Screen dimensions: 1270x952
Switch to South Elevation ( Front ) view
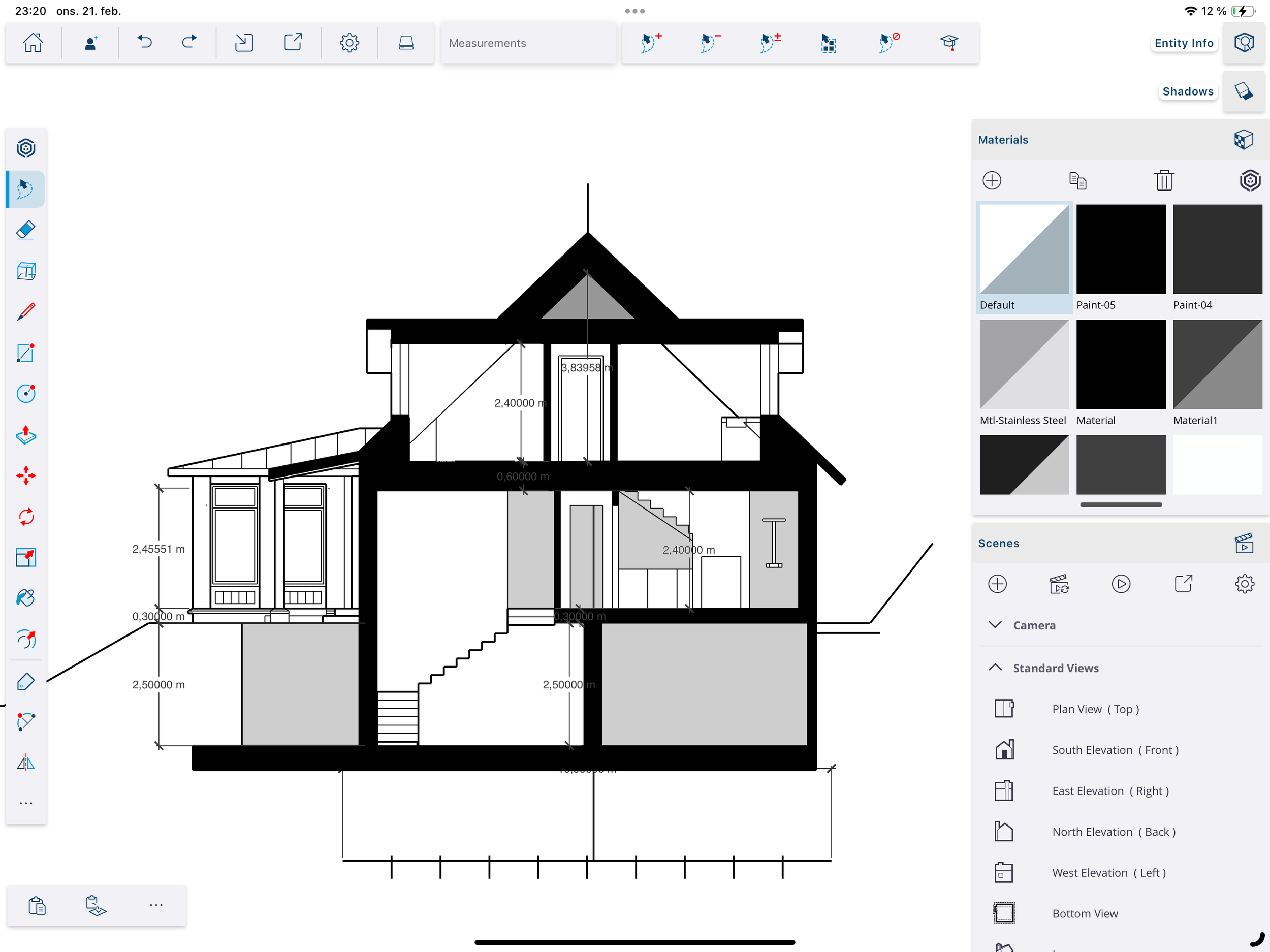[1115, 749]
